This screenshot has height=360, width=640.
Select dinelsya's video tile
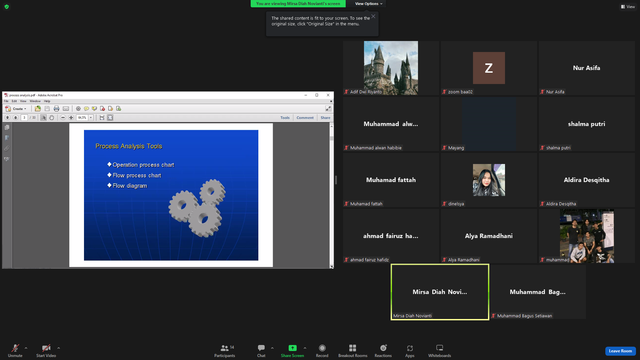point(489,180)
